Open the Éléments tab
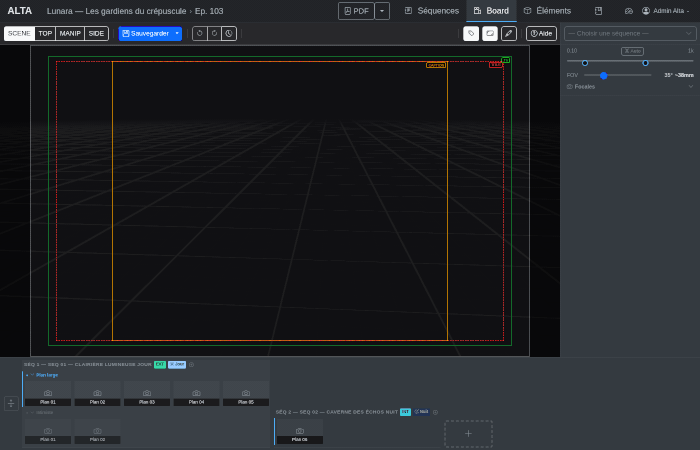700x450 pixels. coord(547,11)
